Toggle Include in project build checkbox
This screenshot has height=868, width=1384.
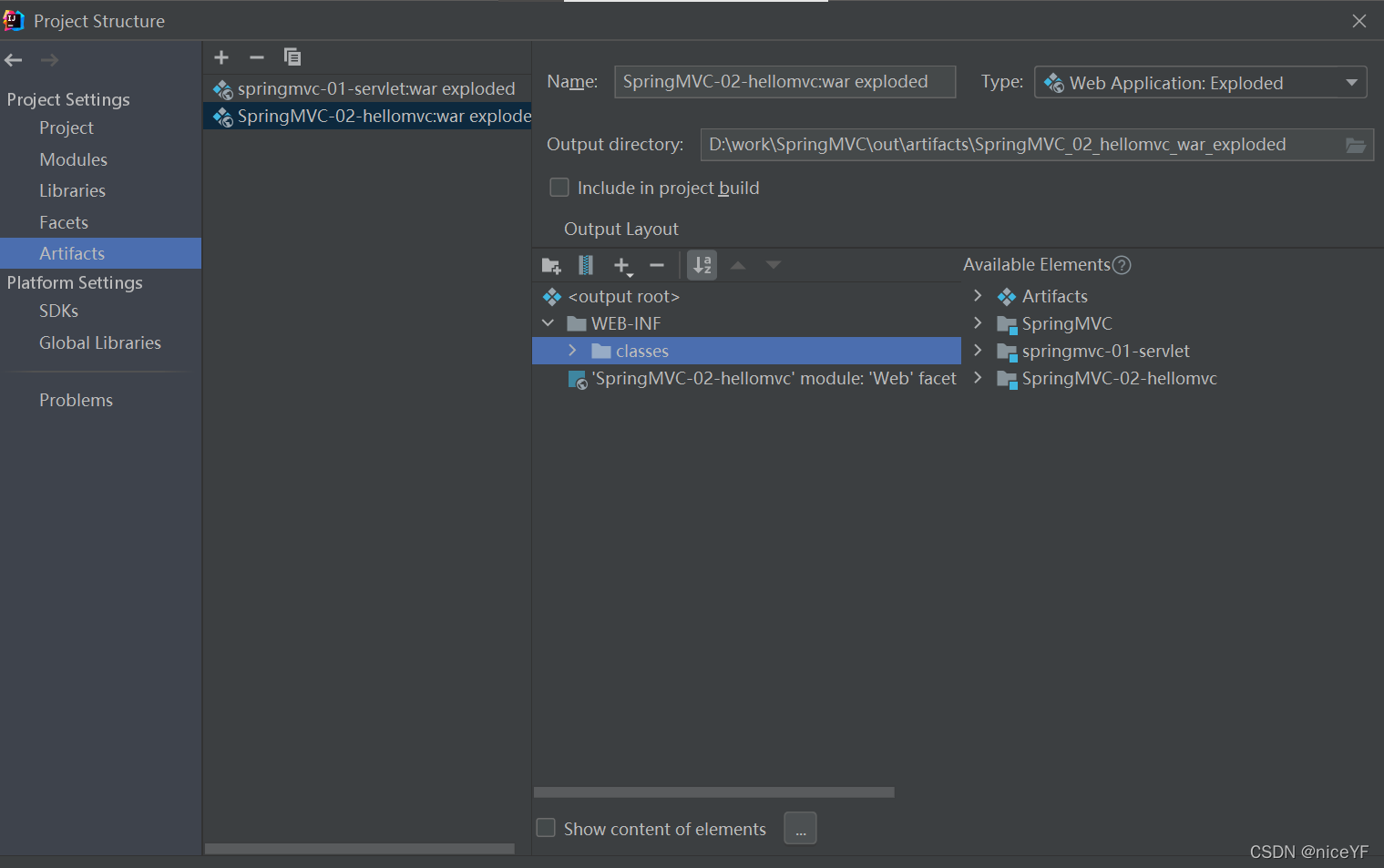(559, 188)
